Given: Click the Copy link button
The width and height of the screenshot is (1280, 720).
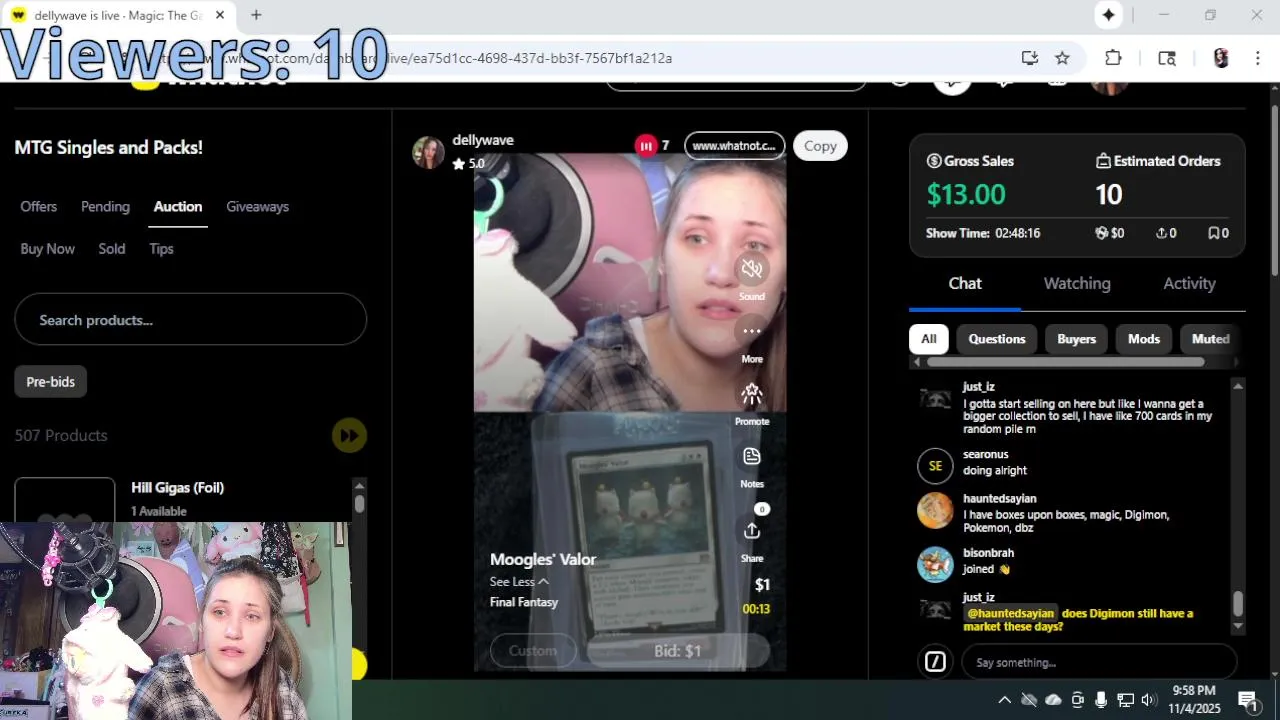Looking at the screenshot, I should 820,146.
